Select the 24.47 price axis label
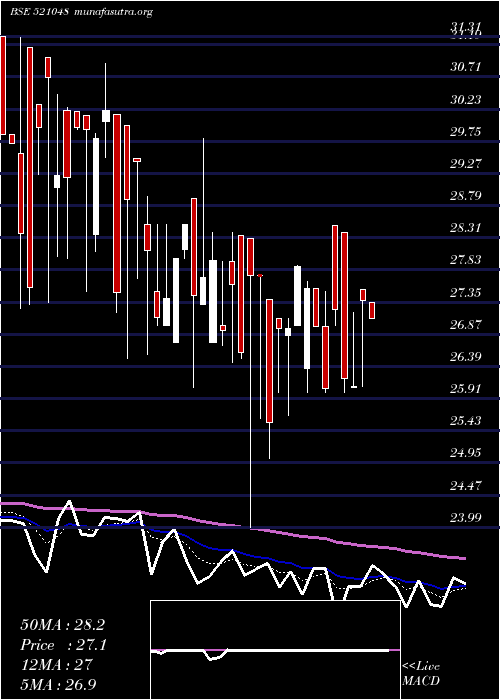This screenshot has height=700, width=500. [x=466, y=485]
